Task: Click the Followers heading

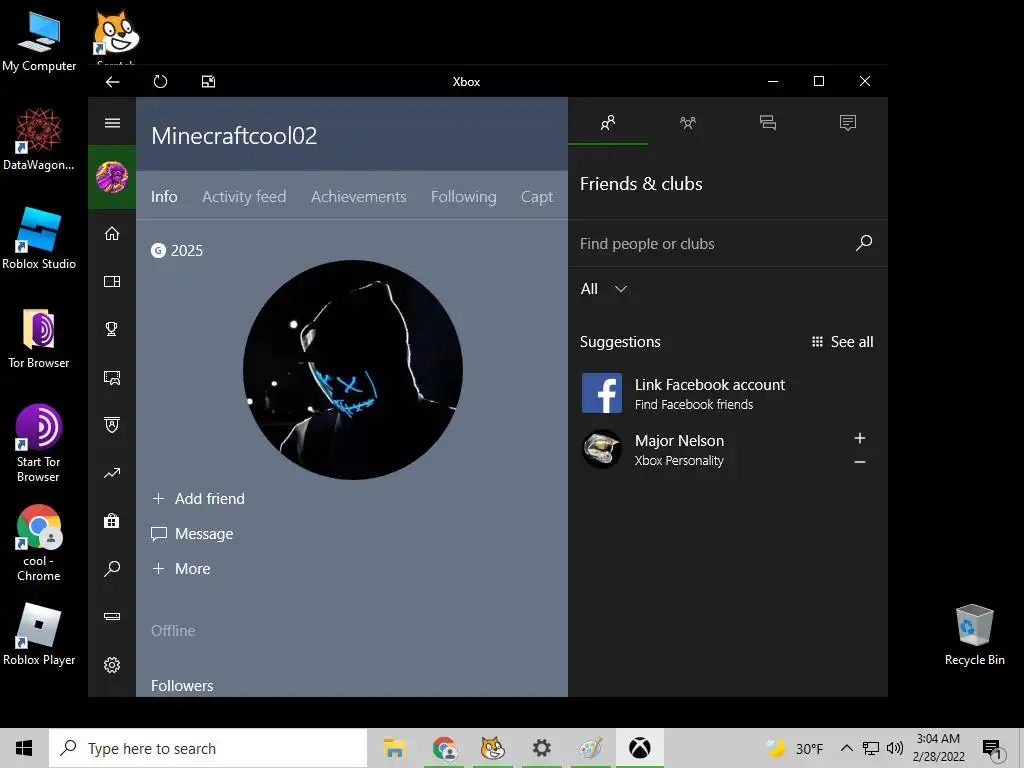Action: [182, 686]
